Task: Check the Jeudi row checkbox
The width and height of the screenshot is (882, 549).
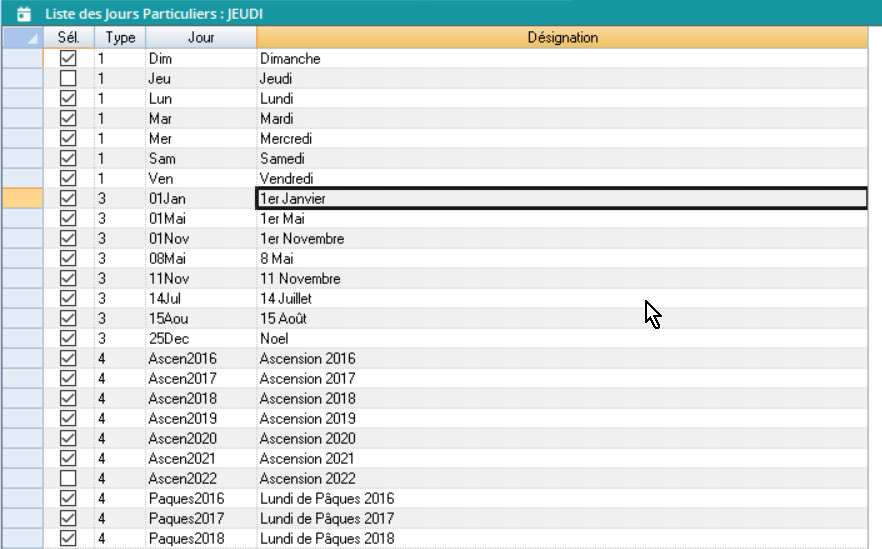Action: coord(68,79)
